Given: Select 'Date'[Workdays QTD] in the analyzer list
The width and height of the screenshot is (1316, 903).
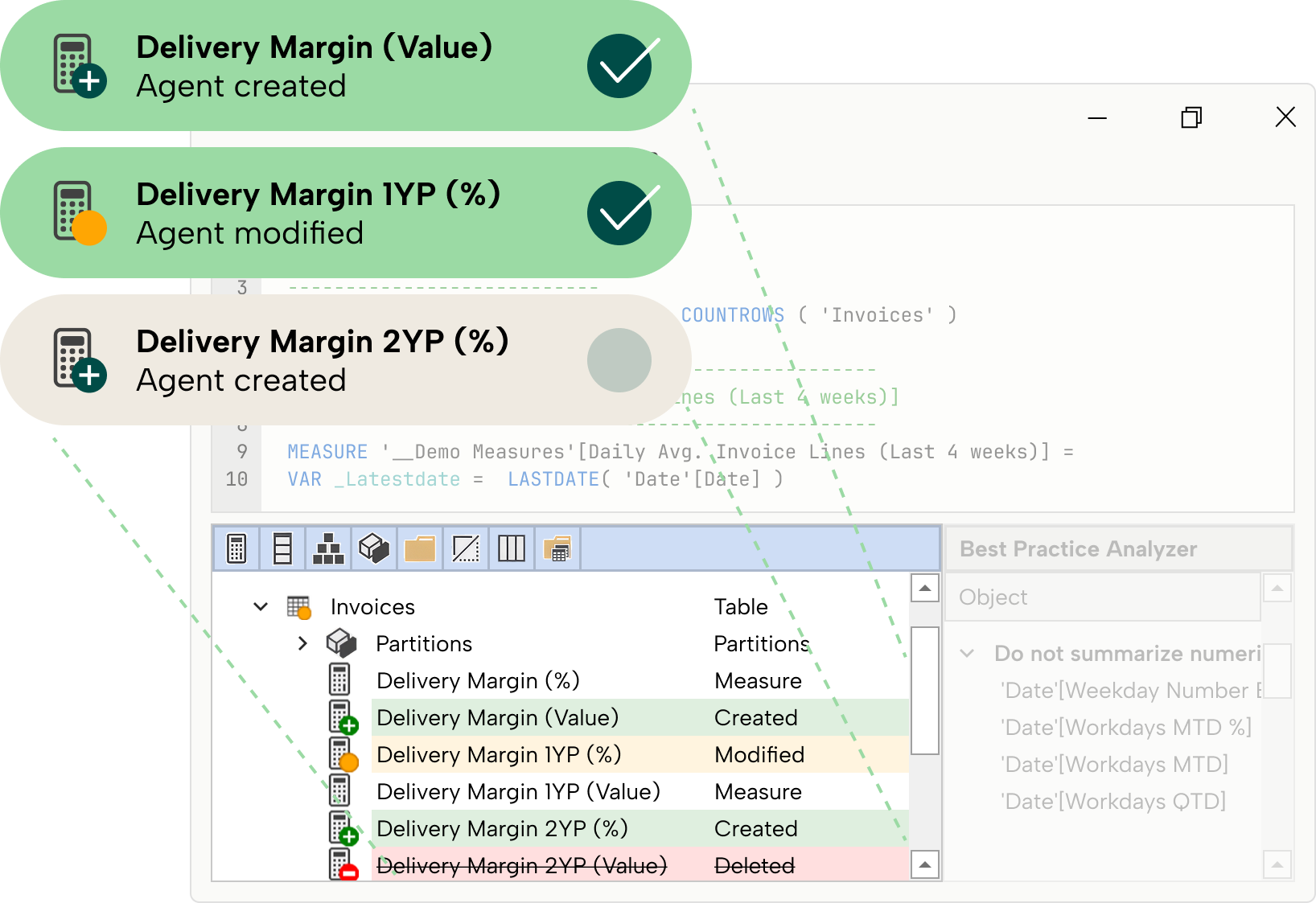Looking at the screenshot, I should coord(1113,802).
